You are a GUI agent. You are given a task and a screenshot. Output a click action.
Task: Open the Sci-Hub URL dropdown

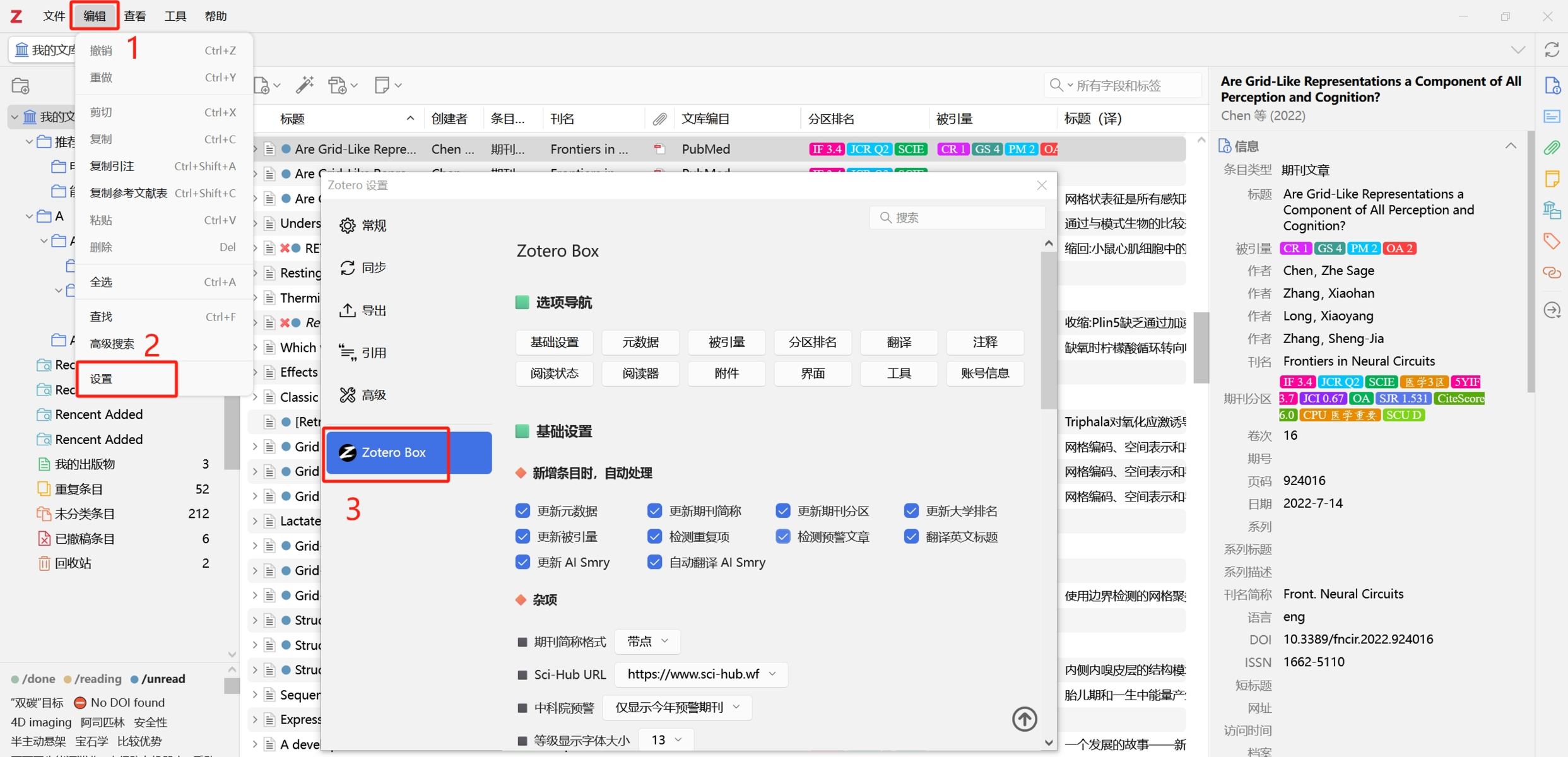700,674
